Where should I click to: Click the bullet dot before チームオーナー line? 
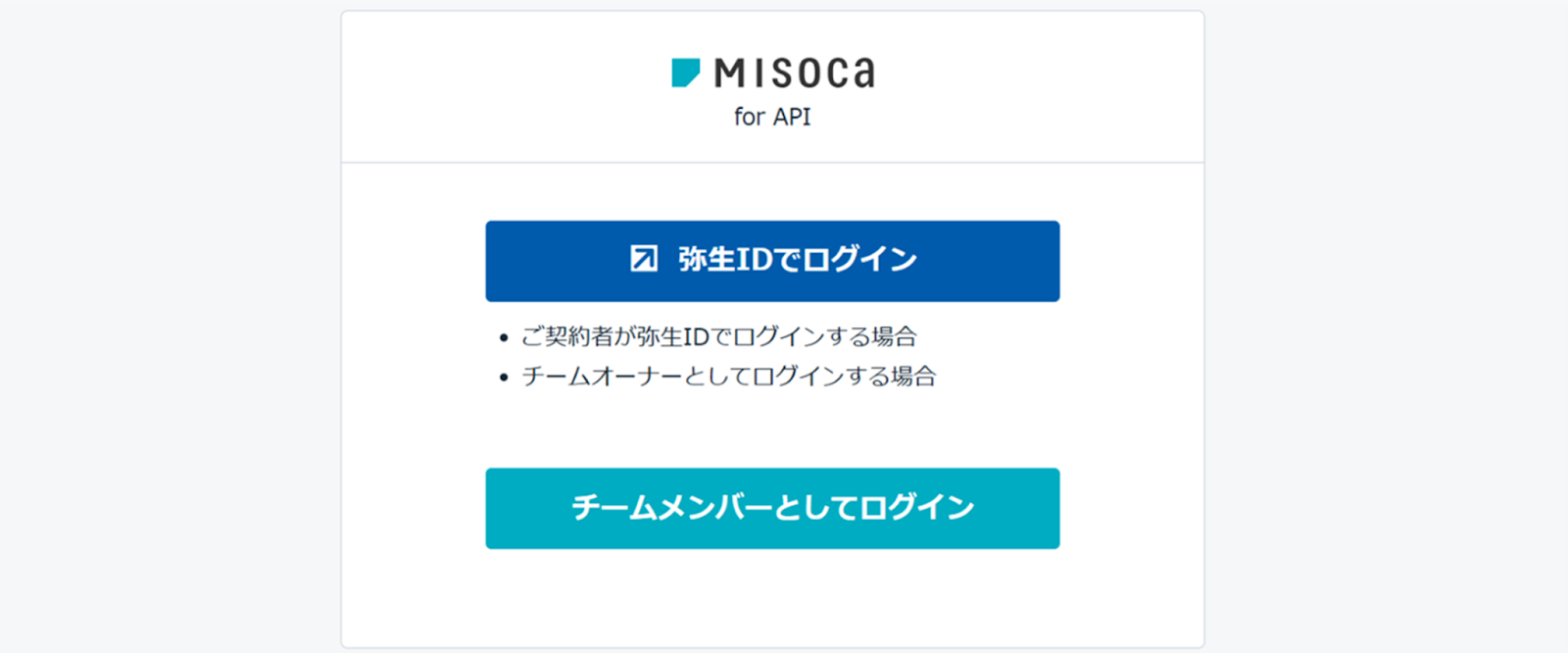point(504,377)
